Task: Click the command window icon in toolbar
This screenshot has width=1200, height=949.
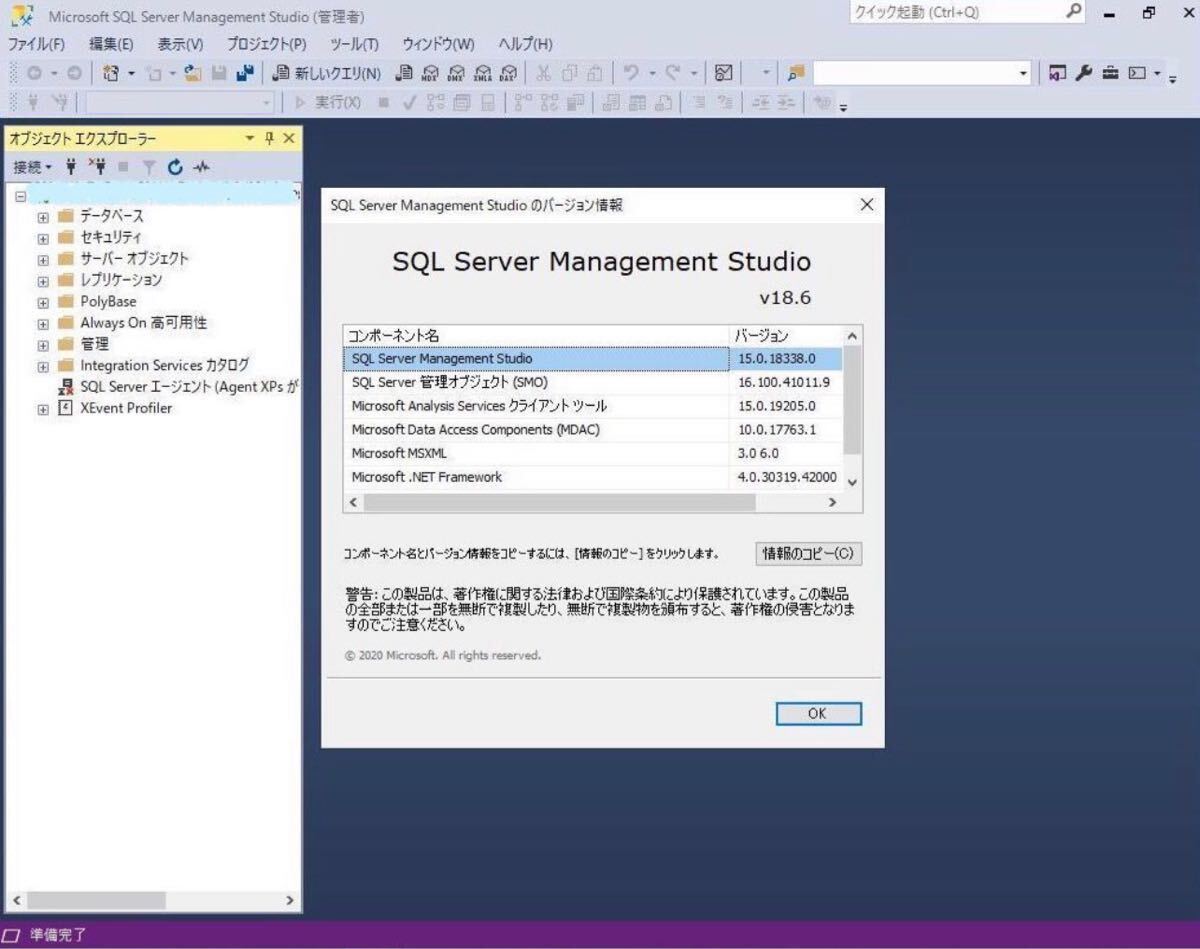Action: tap(1137, 73)
